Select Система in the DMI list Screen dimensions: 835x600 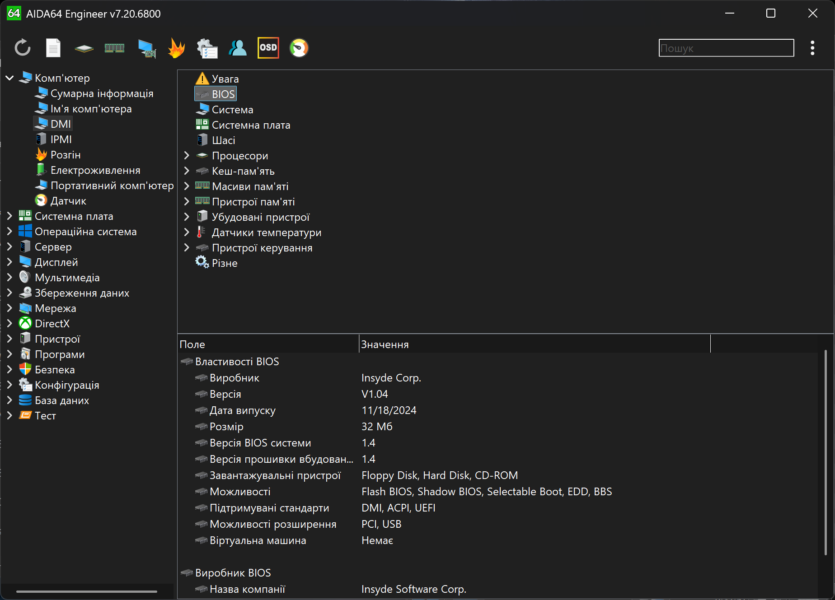pyautogui.click(x=224, y=110)
